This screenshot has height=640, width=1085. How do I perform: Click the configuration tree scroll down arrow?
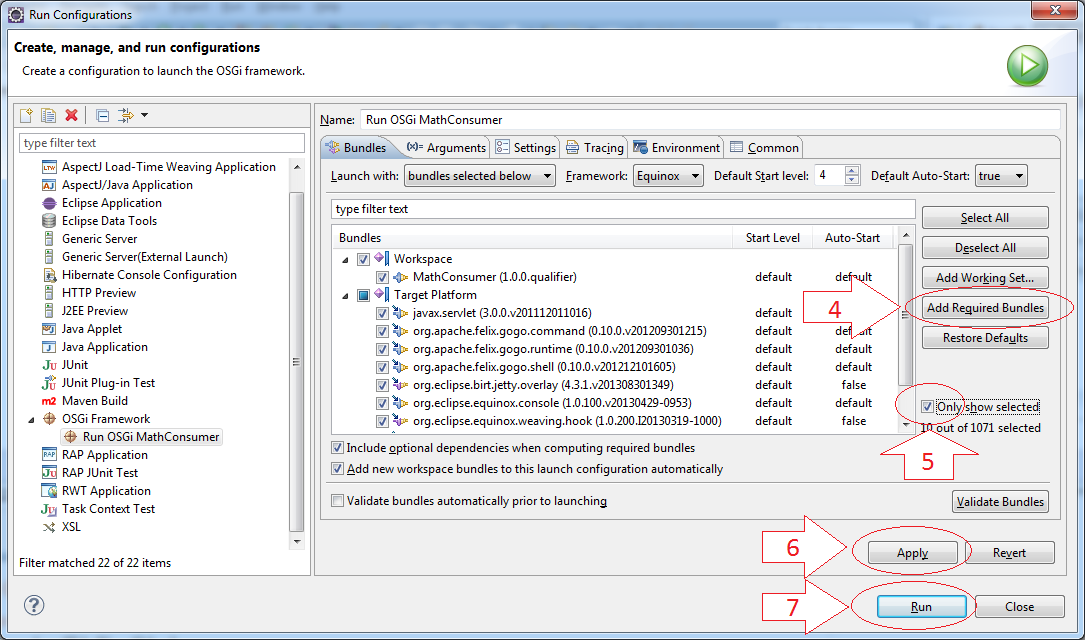point(297,542)
